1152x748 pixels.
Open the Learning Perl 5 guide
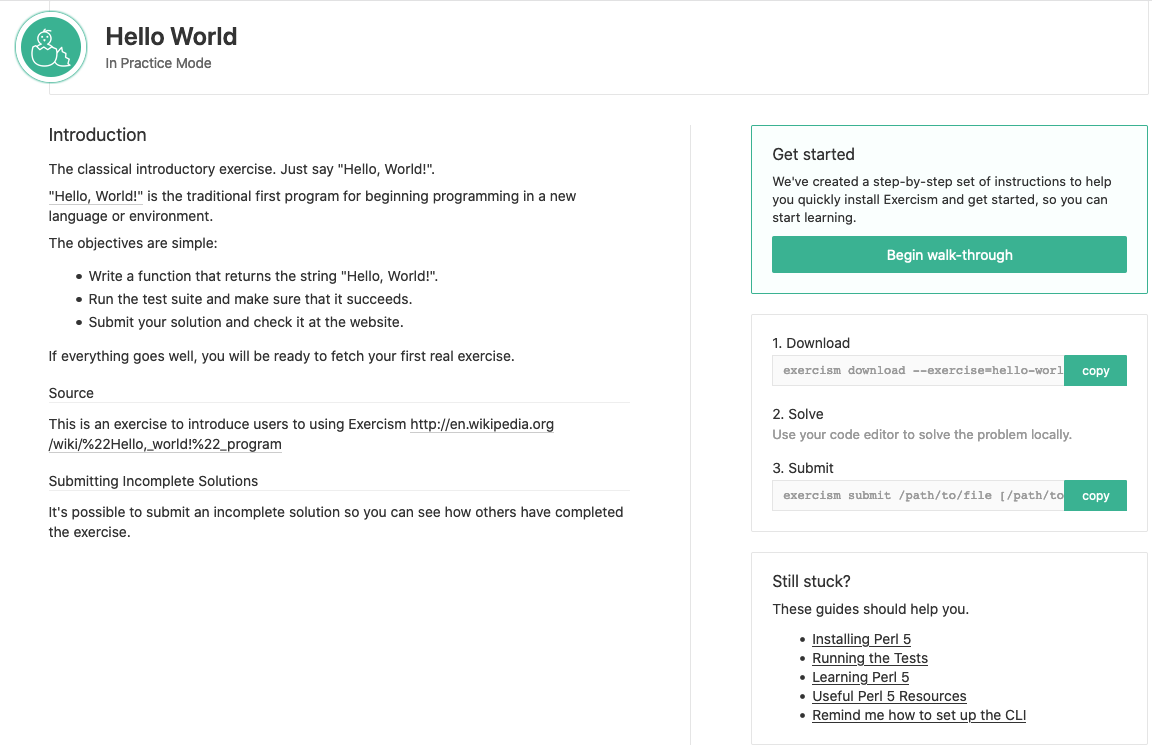point(860,677)
